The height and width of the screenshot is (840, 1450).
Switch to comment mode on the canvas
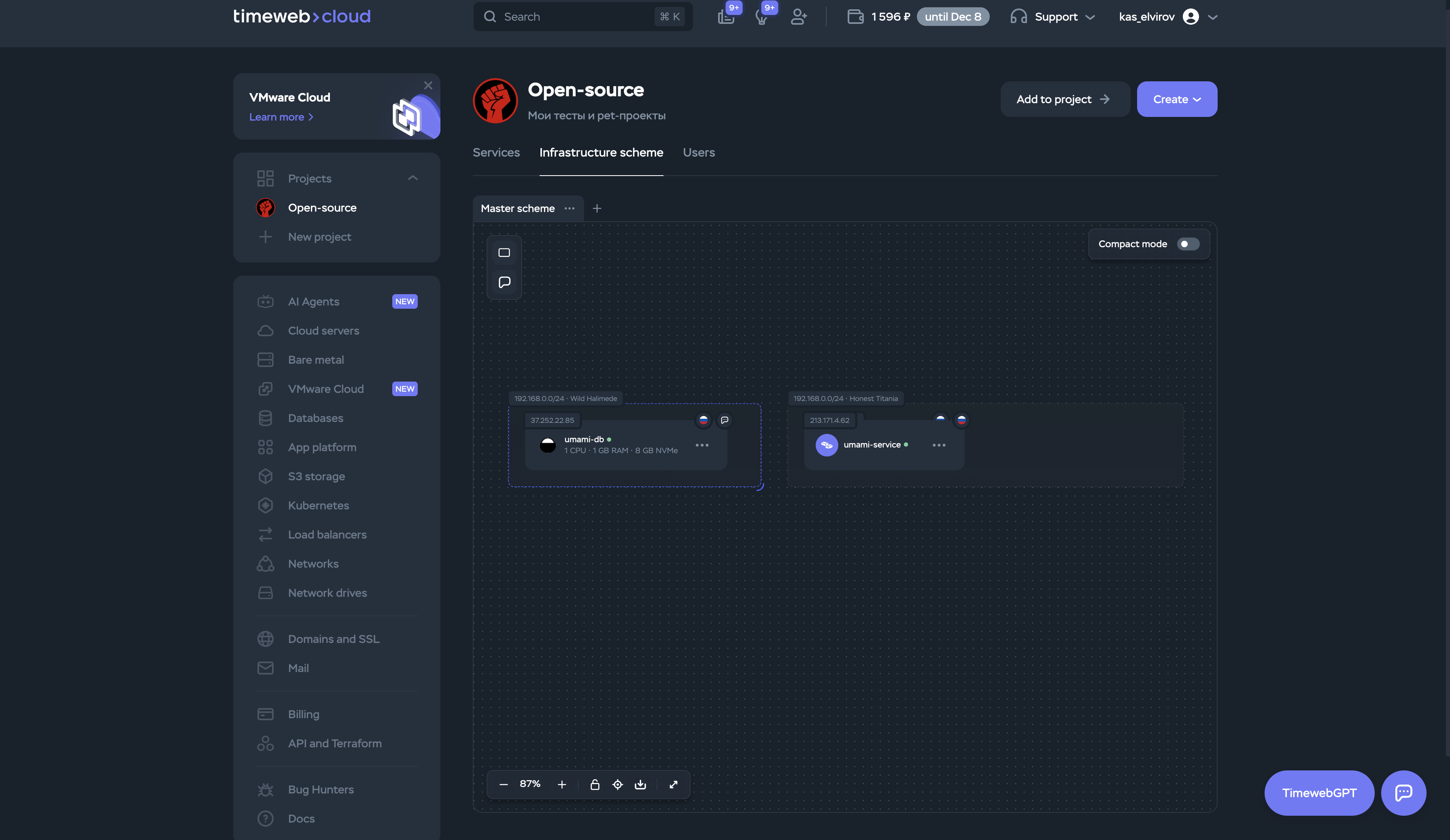click(504, 282)
